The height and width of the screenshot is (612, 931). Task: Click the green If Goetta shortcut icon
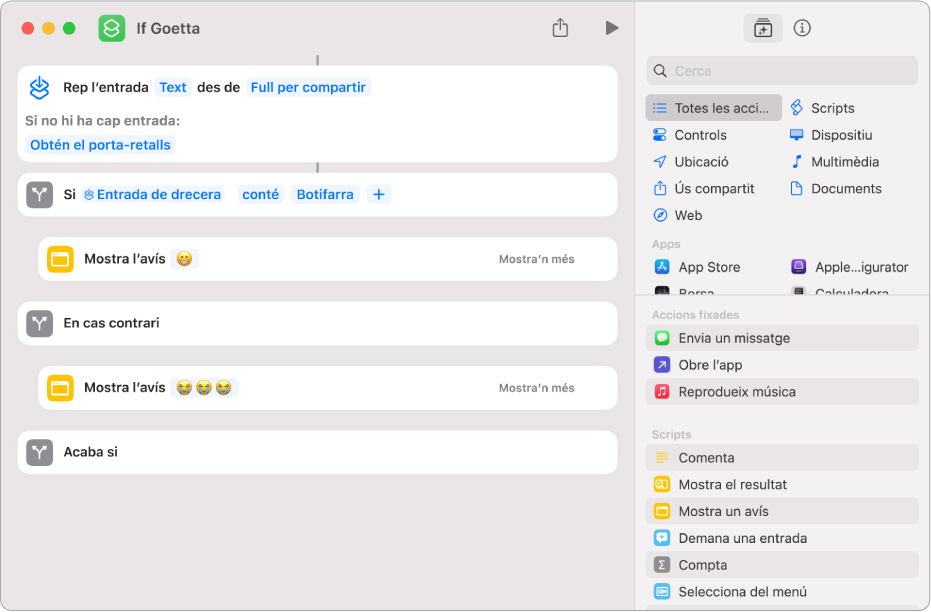pyautogui.click(x=112, y=28)
